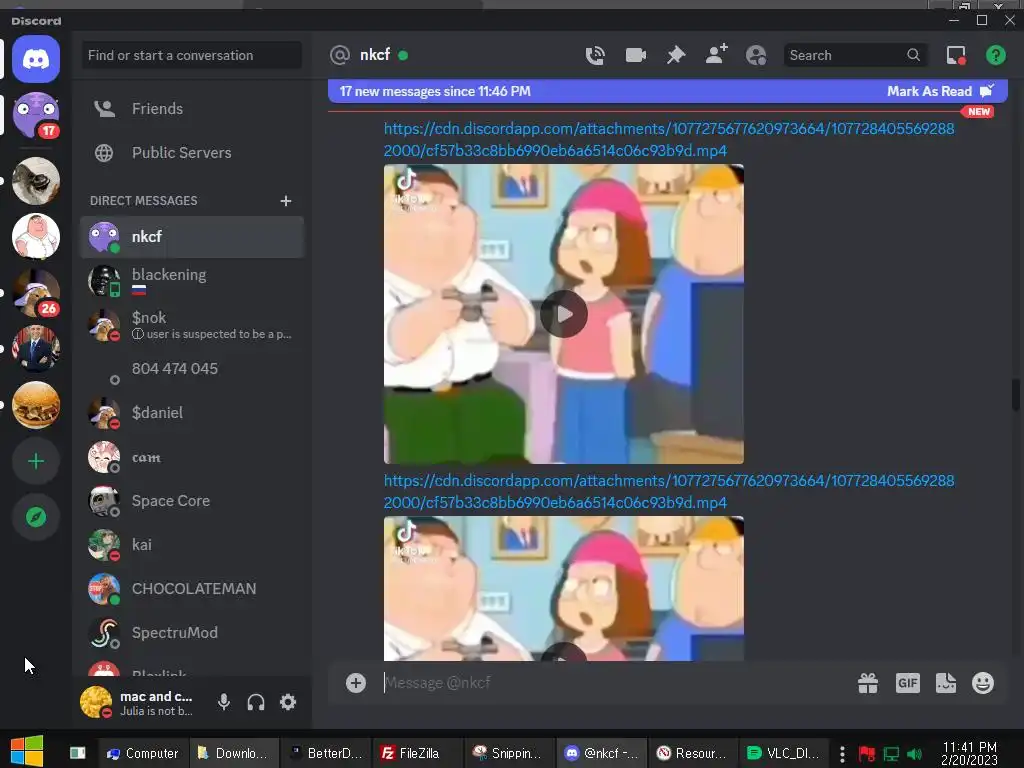Viewport: 1024px width, 768px height.
Task: Open the server icon with 26 badge
Action: pyautogui.click(x=36, y=293)
